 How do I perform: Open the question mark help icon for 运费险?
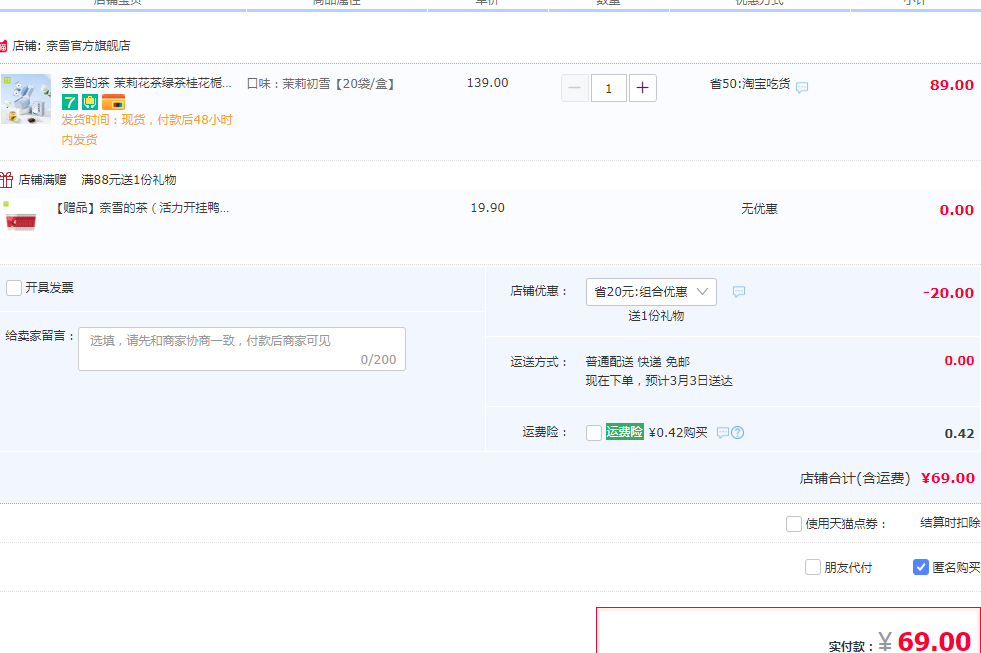point(738,433)
